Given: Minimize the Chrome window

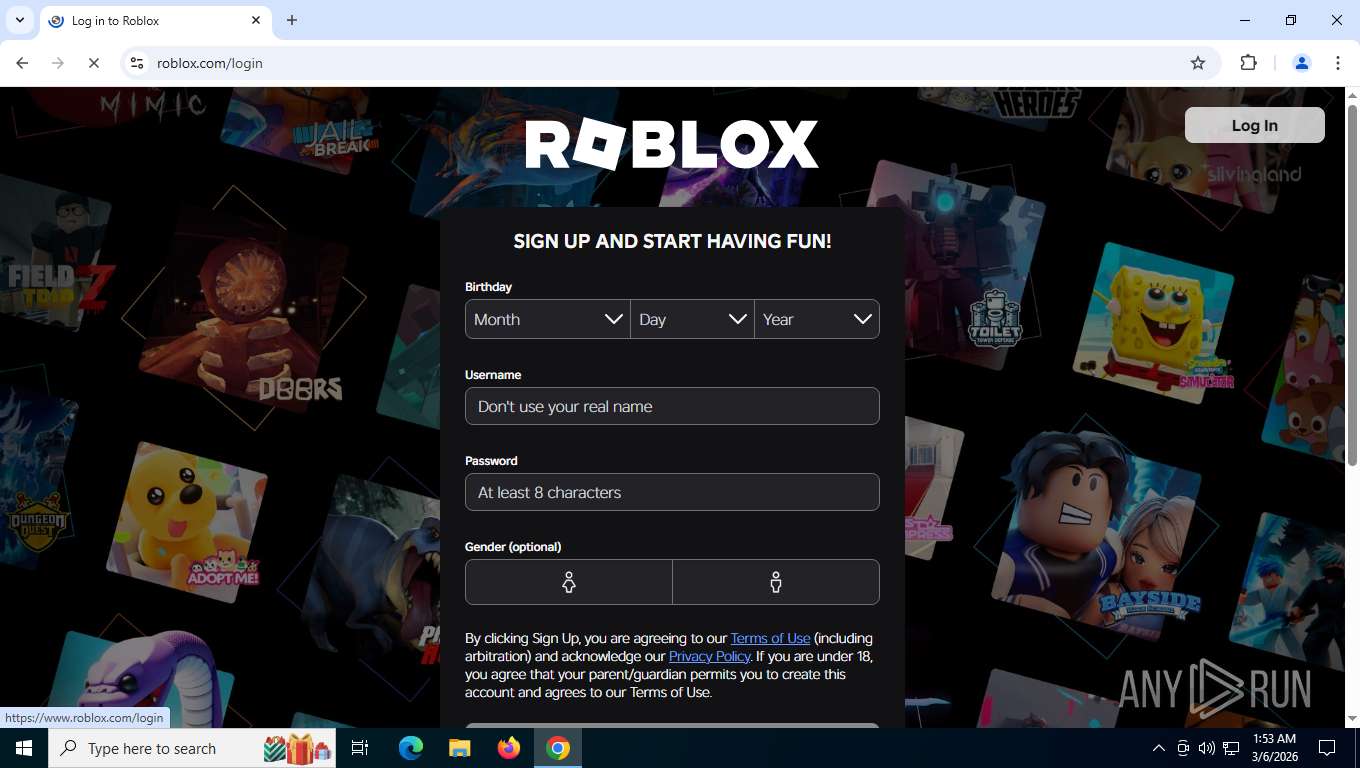Looking at the screenshot, I should (x=1245, y=20).
